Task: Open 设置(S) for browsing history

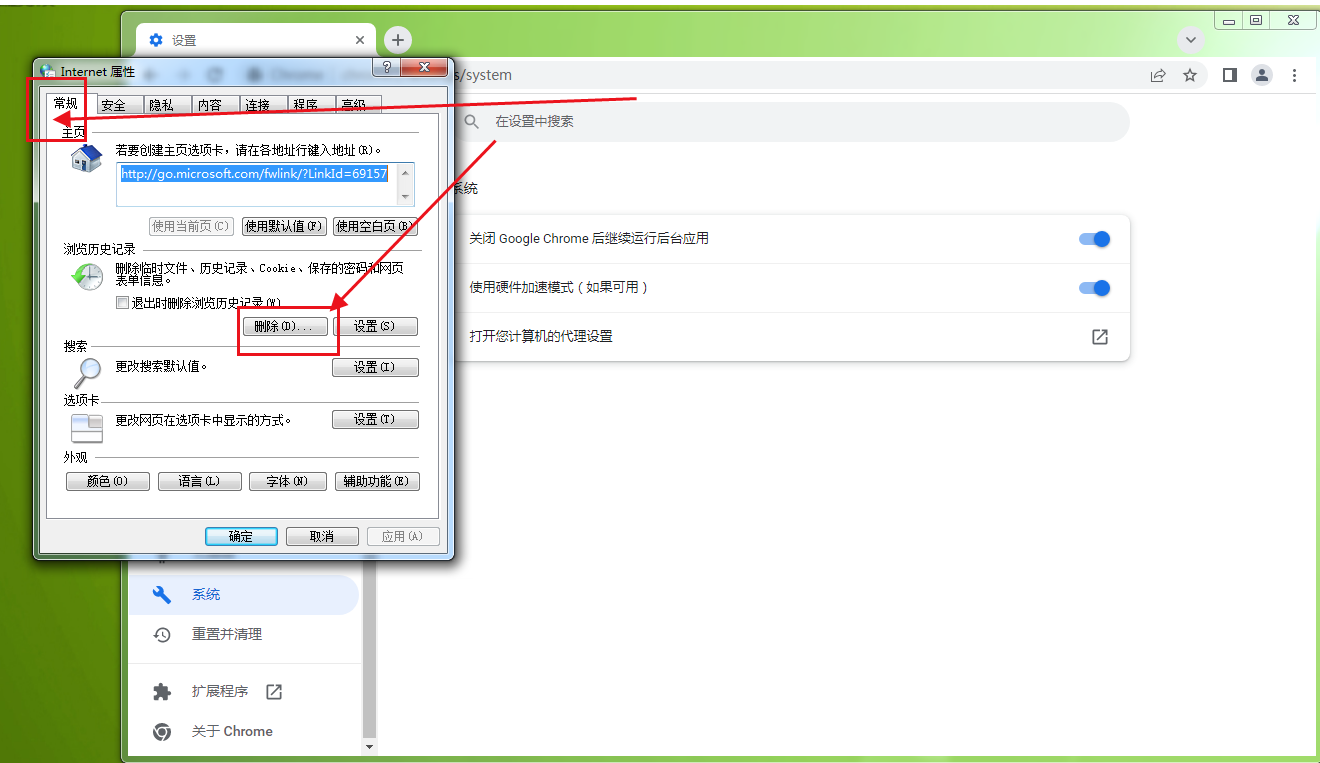Action: coord(375,327)
